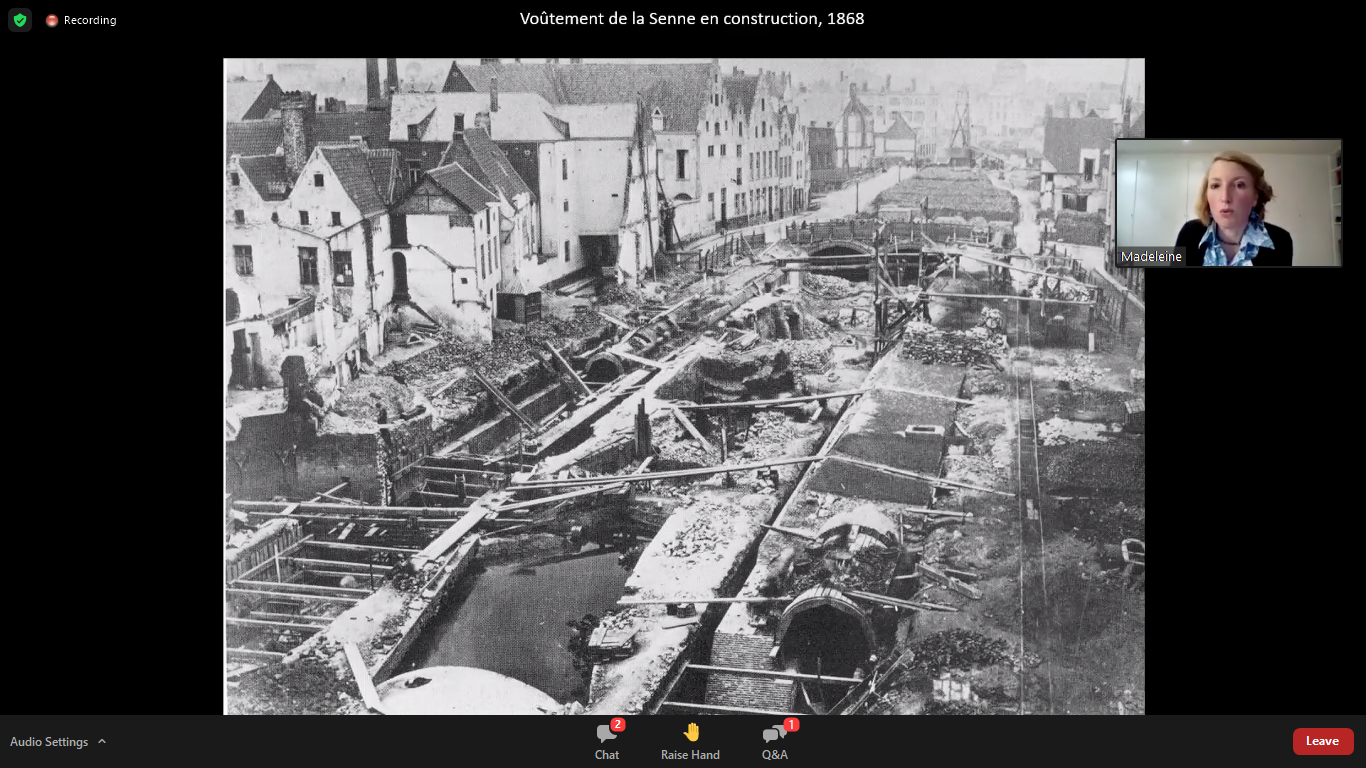The image size is (1366, 768).
Task: Click the Madeleine name label
Action: [1151, 257]
